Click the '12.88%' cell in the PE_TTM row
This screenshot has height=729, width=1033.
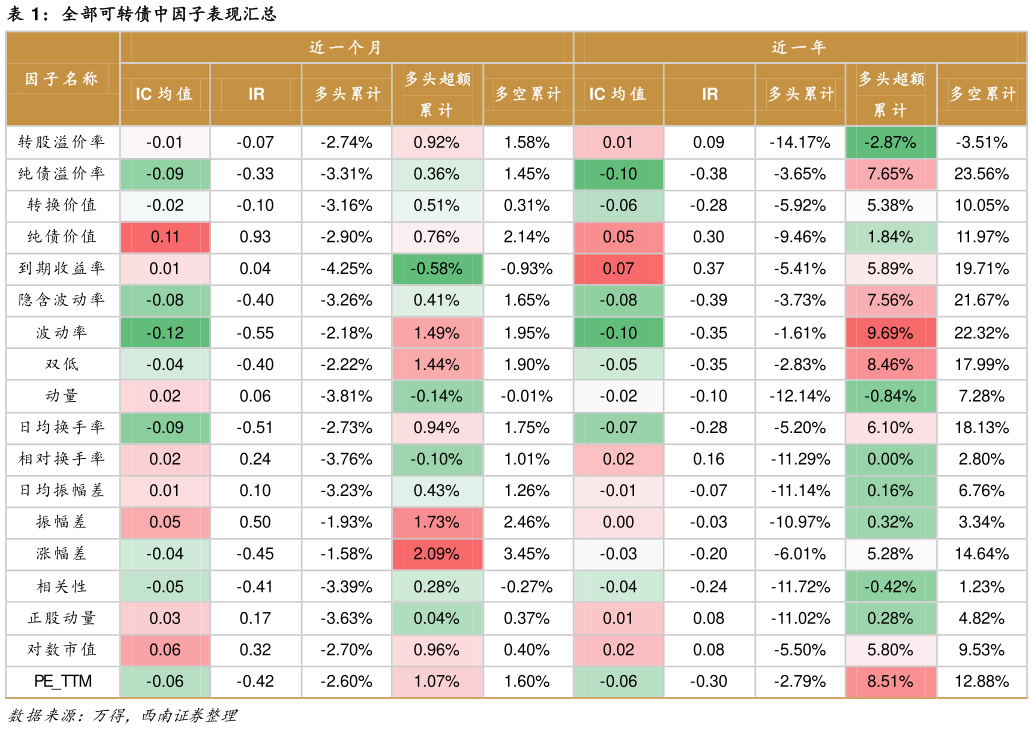(982, 682)
